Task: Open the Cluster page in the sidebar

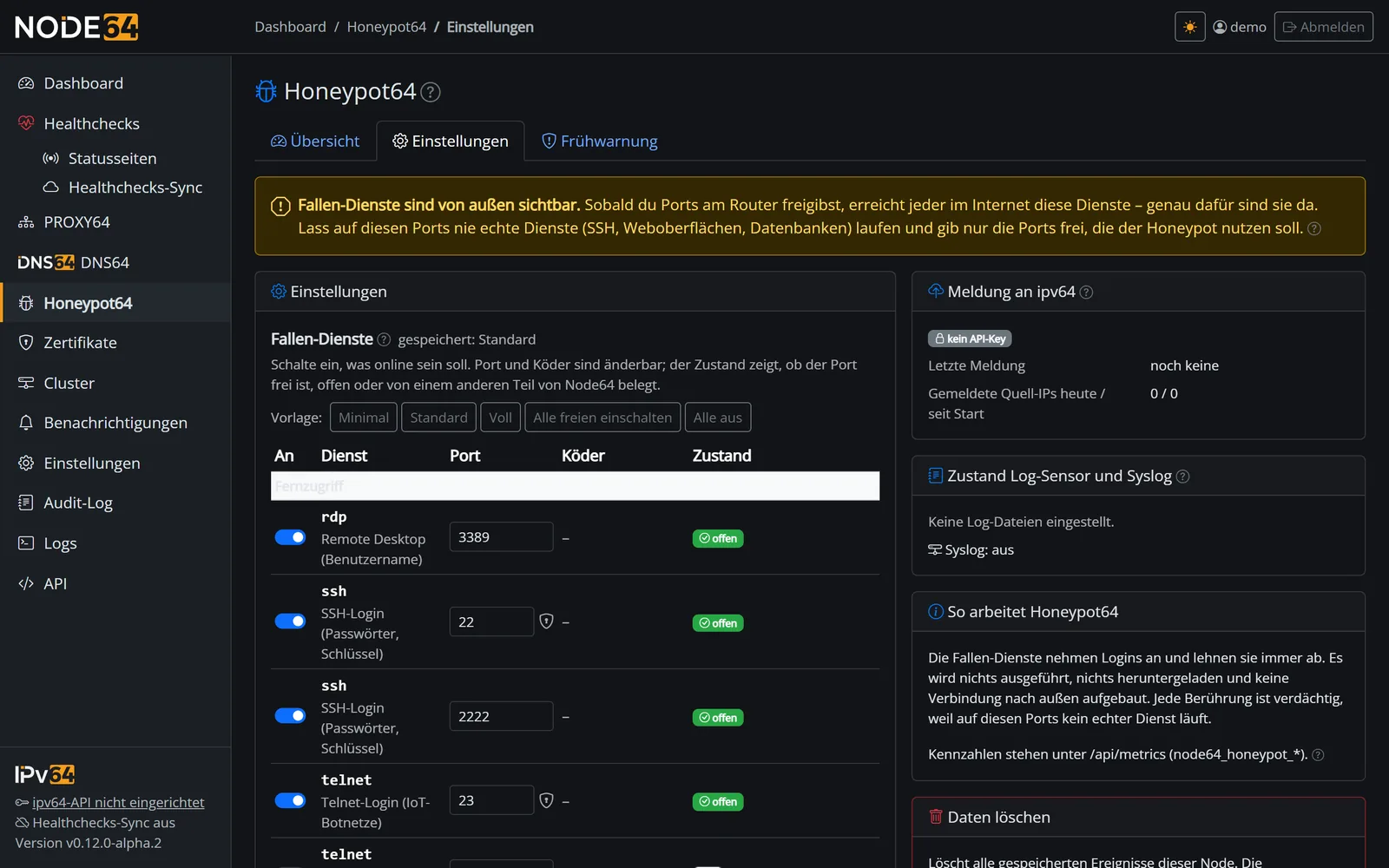Action: [115, 383]
